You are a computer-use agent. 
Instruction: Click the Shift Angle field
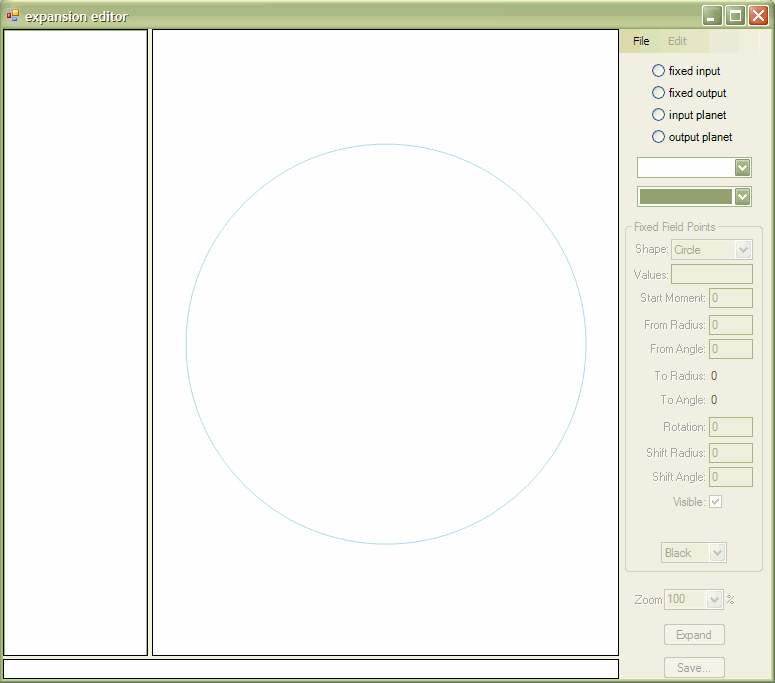tap(731, 477)
